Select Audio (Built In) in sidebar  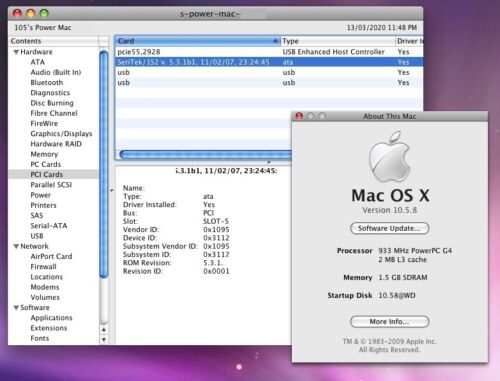[56, 72]
